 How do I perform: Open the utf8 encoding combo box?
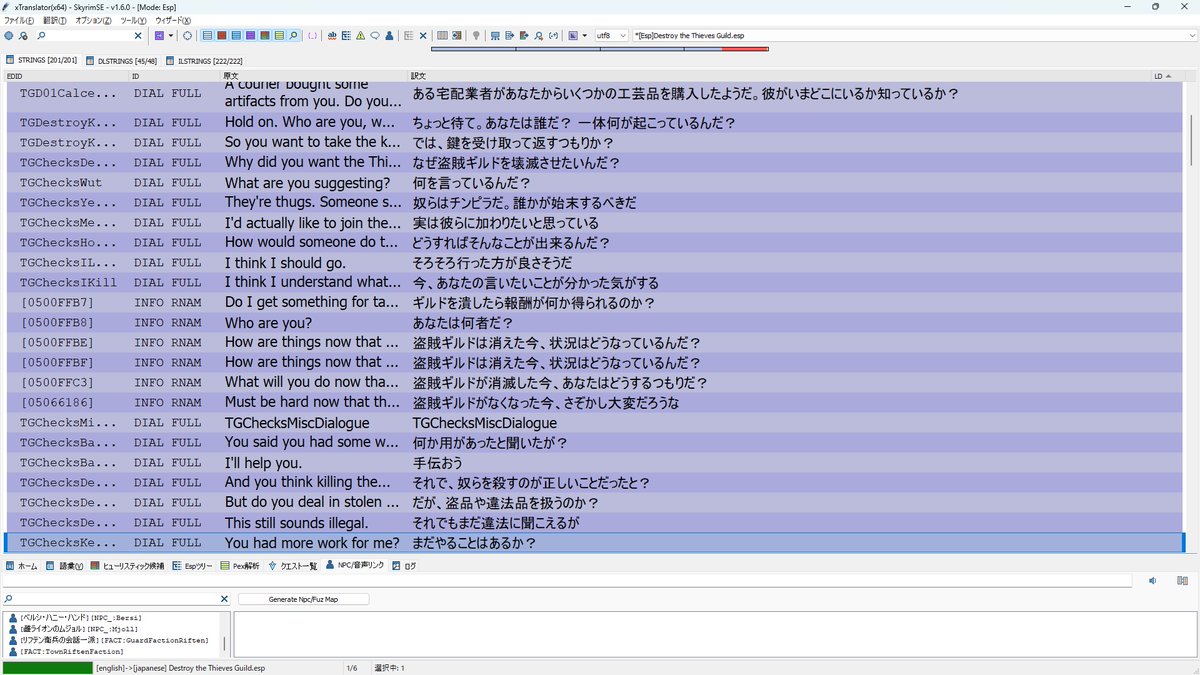610,35
